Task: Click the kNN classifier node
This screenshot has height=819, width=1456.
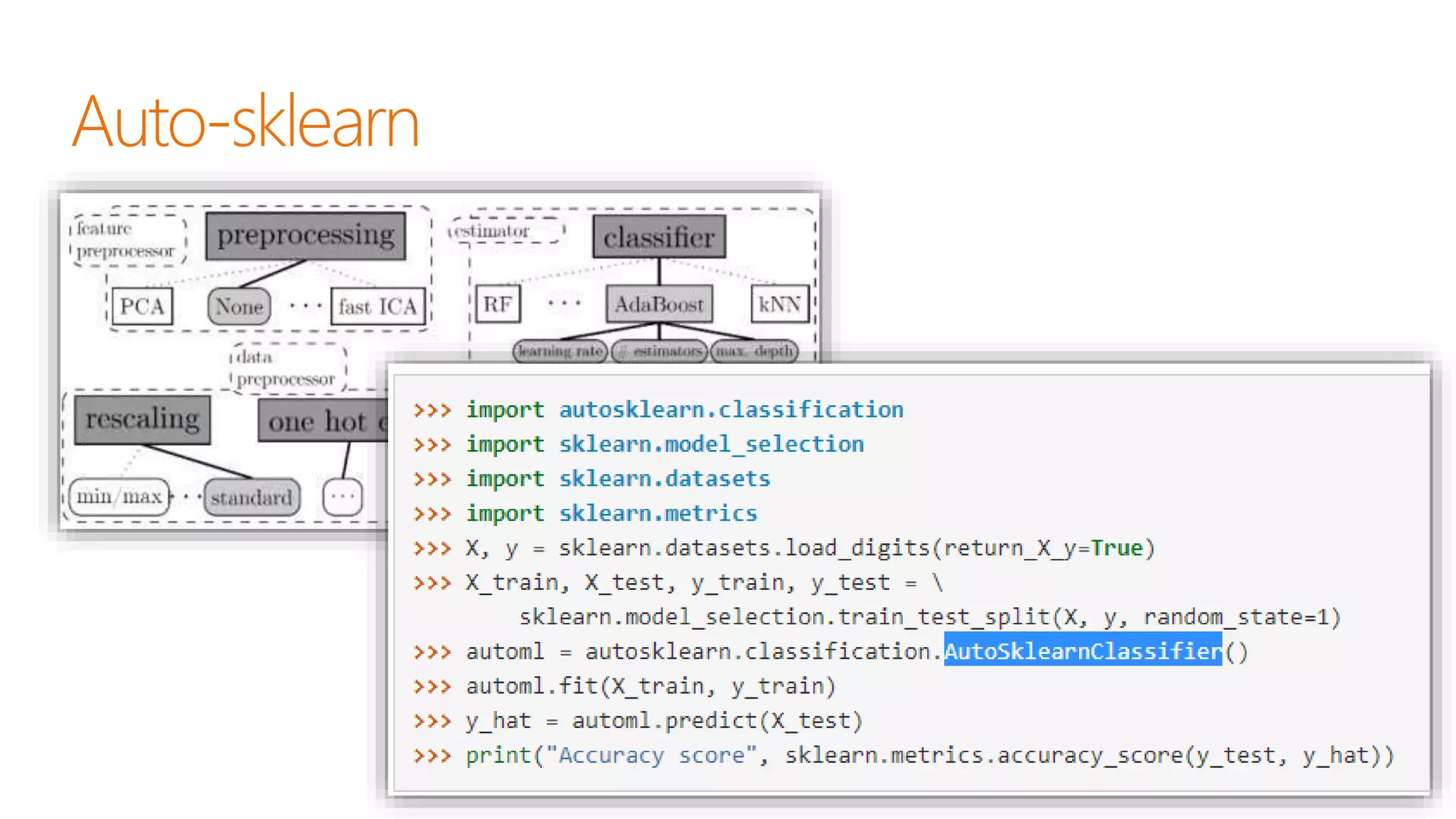Action: pos(779,304)
